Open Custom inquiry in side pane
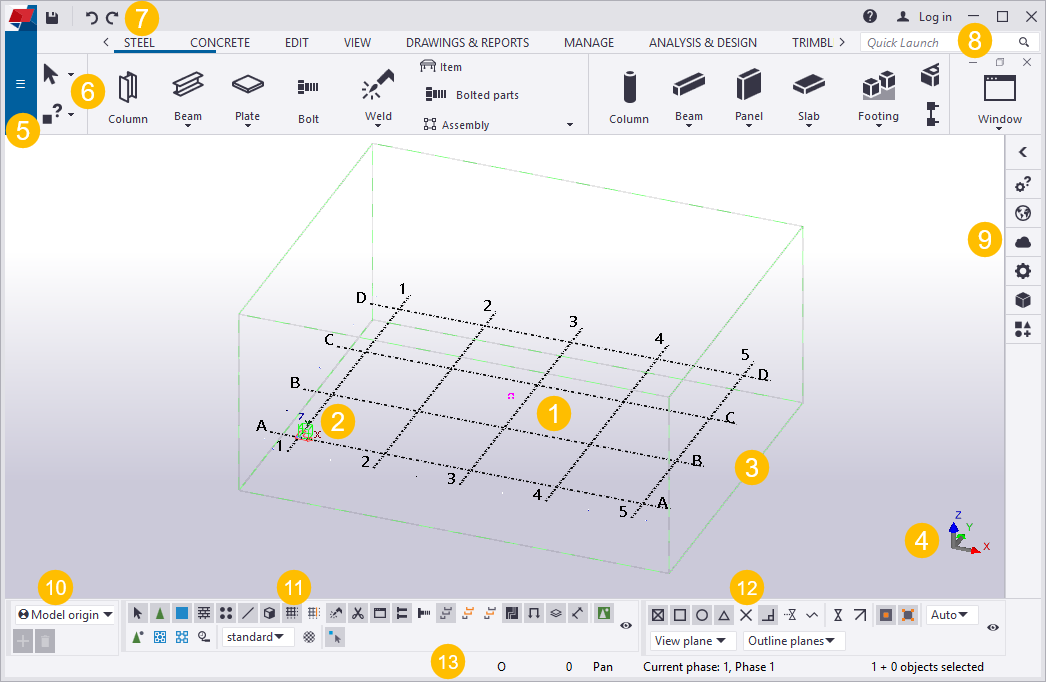 (1023, 184)
